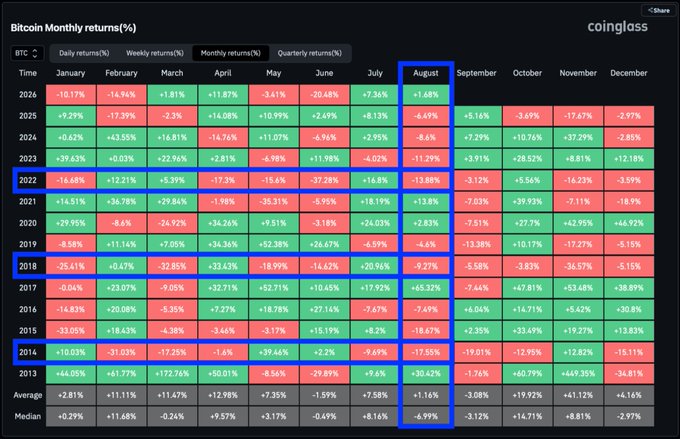Click the December column header
680x439 pixels.
click(629, 73)
